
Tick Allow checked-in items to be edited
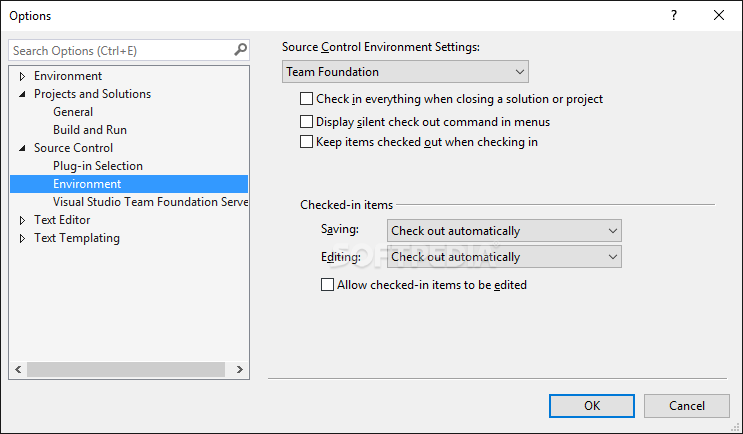pos(327,285)
